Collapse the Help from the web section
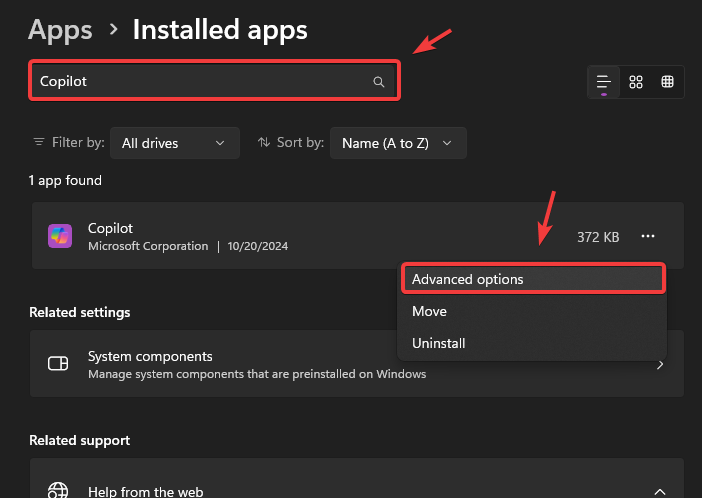Viewport: 702px width, 498px height. click(x=659, y=491)
